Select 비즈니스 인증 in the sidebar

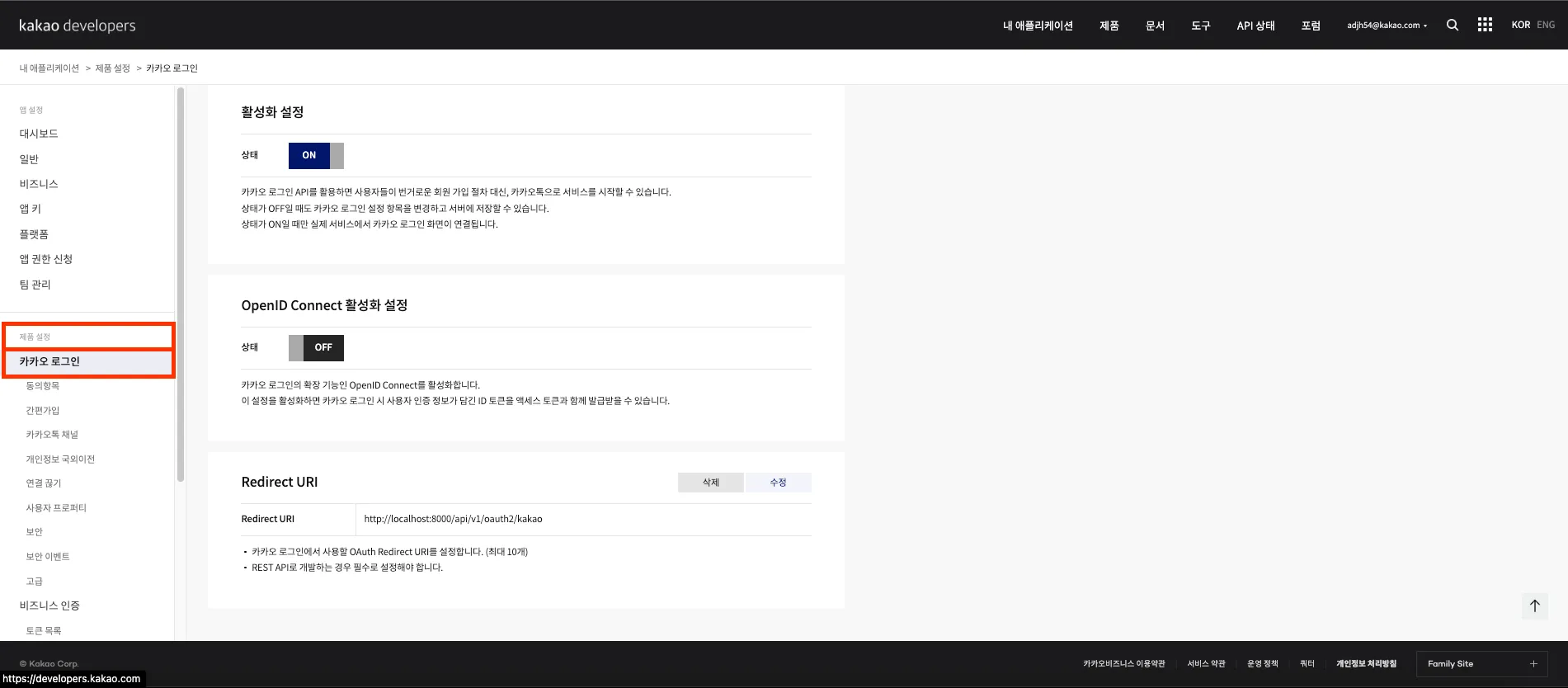[x=49, y=606]
